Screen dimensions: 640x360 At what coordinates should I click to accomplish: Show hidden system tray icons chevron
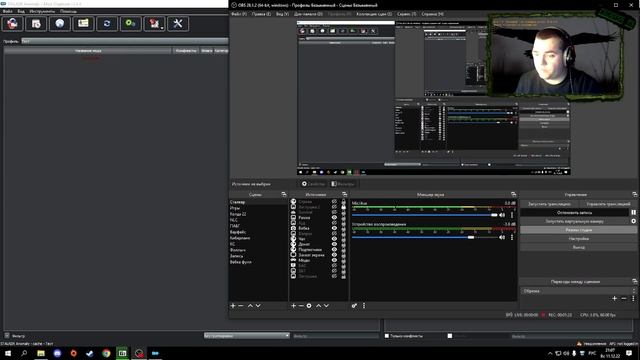pyautogui.click(x=550, y=353)
